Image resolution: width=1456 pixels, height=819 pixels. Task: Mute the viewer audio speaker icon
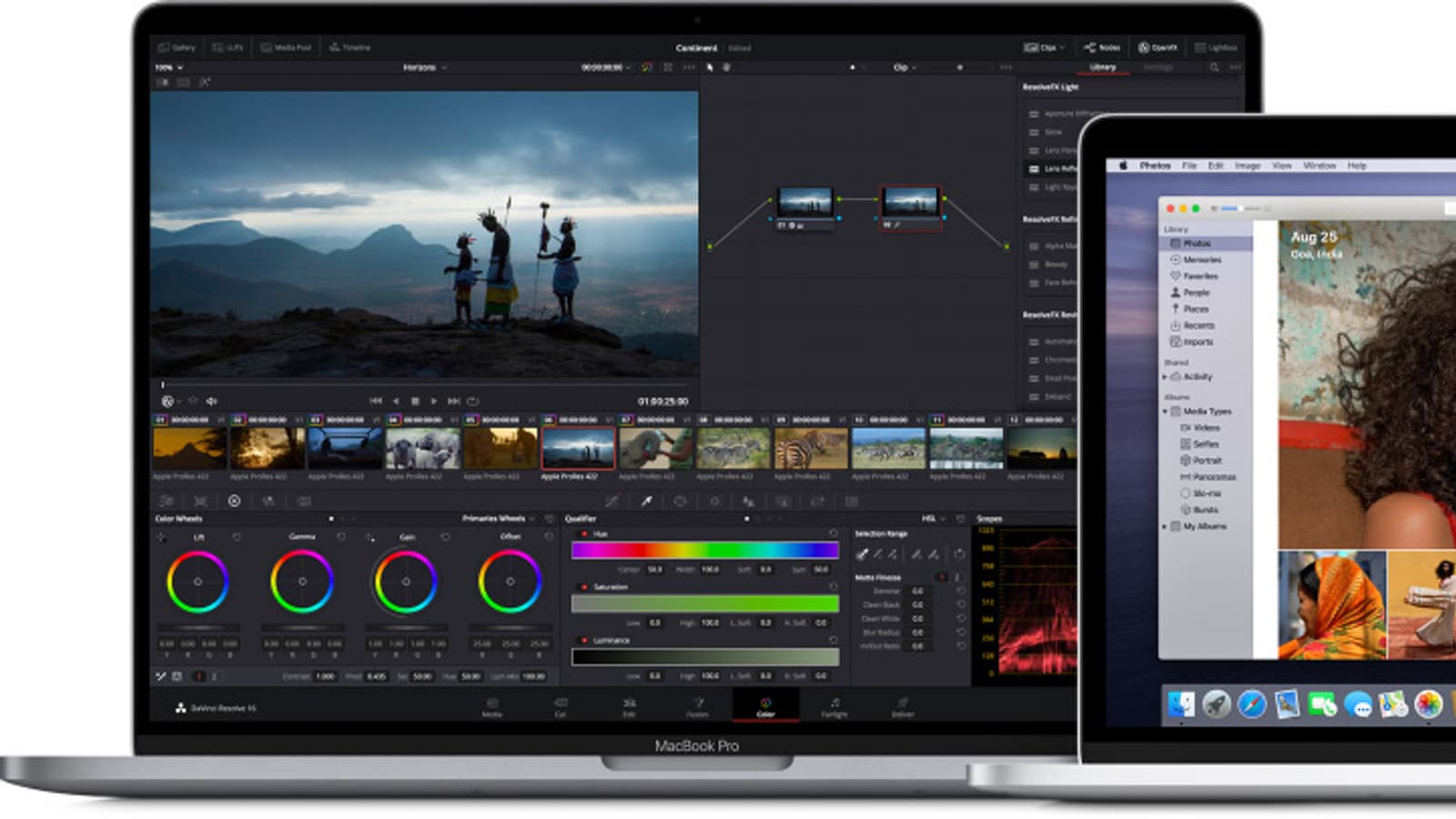pyautogui.click(x=212, y=401)
